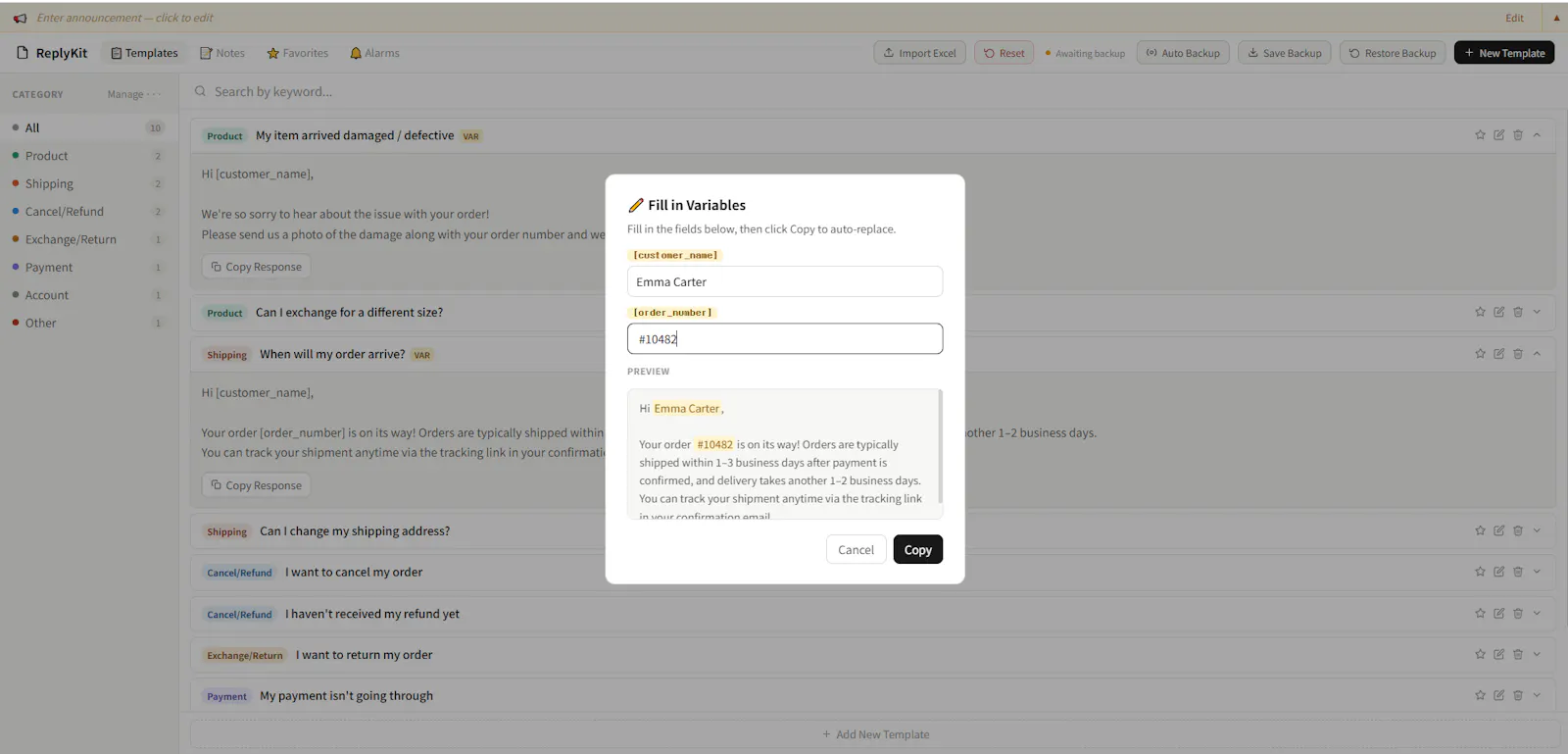
Task: Edit the change shipping address template
Action: [x=1498, y=530]
